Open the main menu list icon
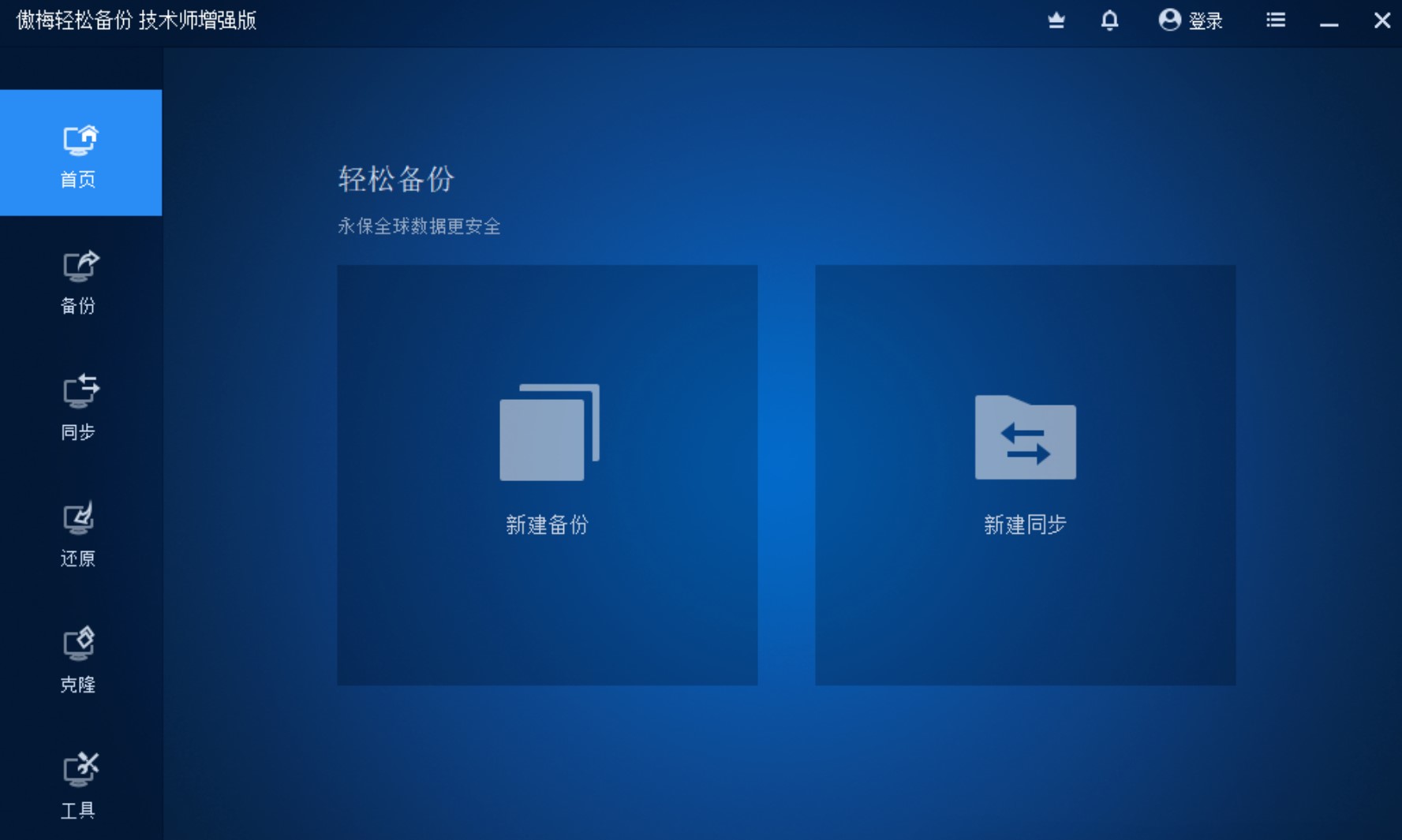1402x840 pixels. (1275, 20)
